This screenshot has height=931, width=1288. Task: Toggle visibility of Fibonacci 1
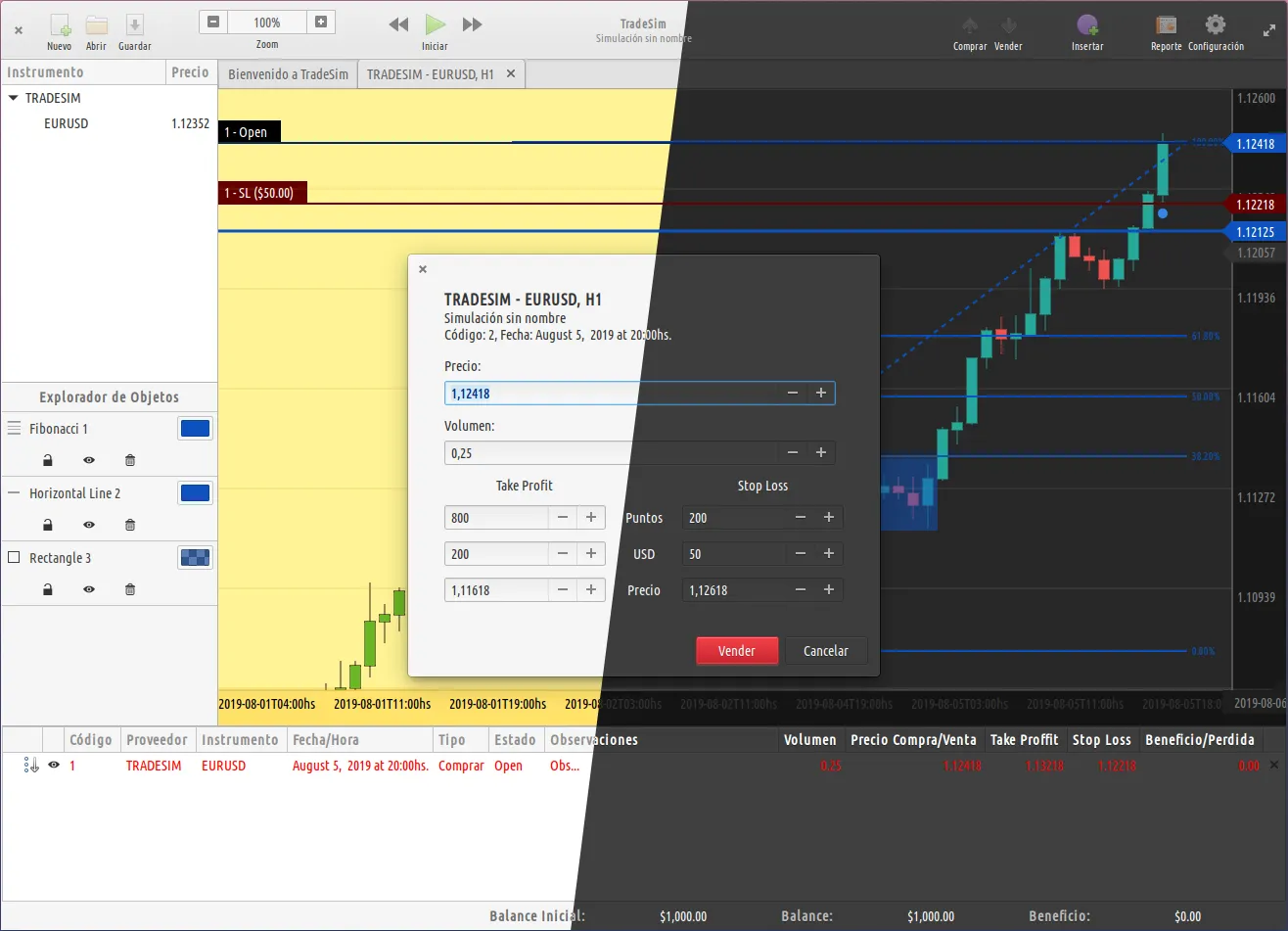coord(89,460)
